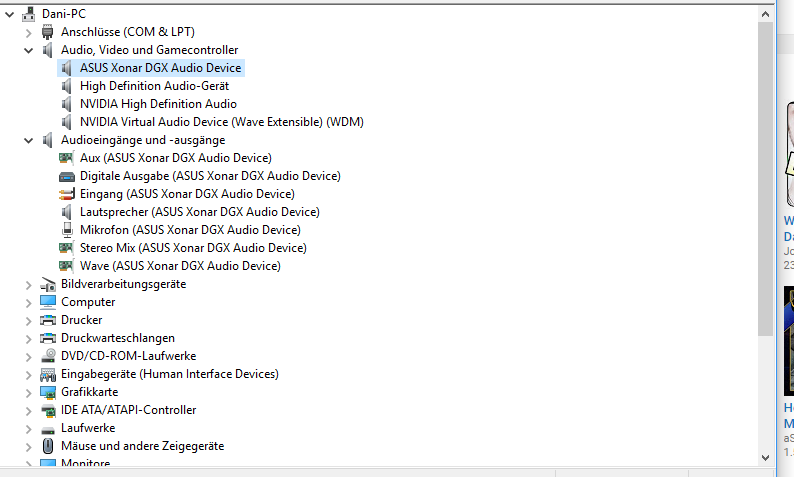The height and width of the screenshot is (477, 794).
Task: Select the Eingang (ASUS Xonar DGX) label
Action: pyautogui.click(x=187, y=194)
